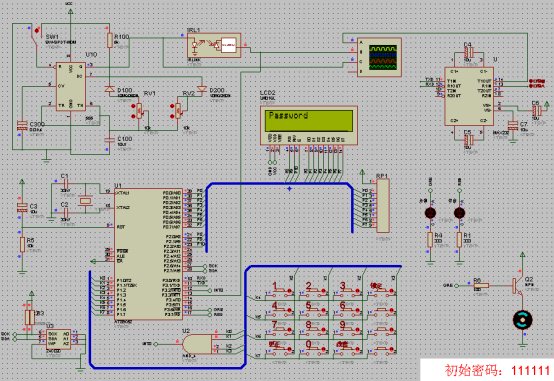Select the MAX232 chip on right
The image size is (554, 381).
tap(469, 96)
